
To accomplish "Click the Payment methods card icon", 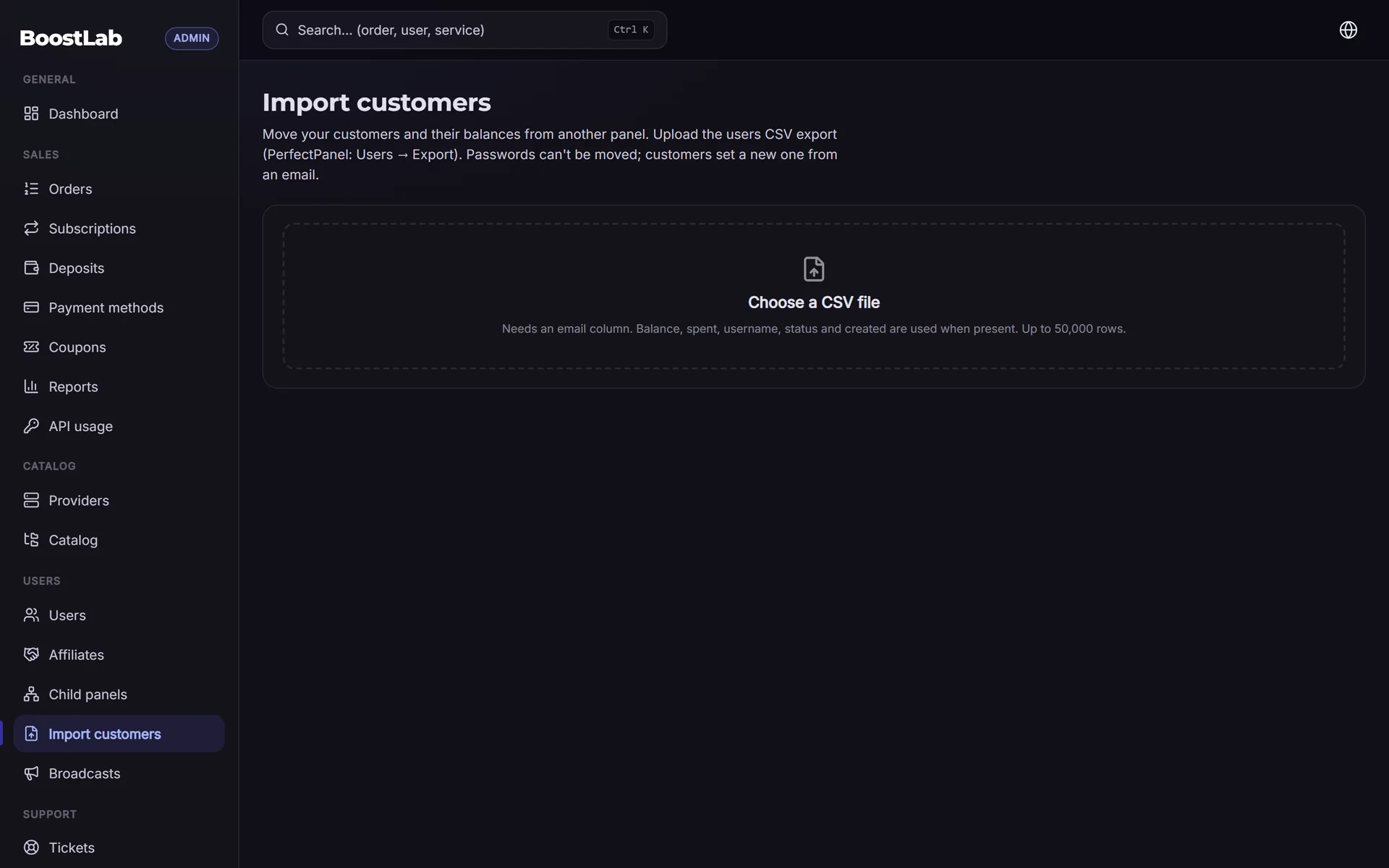I will 31,307.
